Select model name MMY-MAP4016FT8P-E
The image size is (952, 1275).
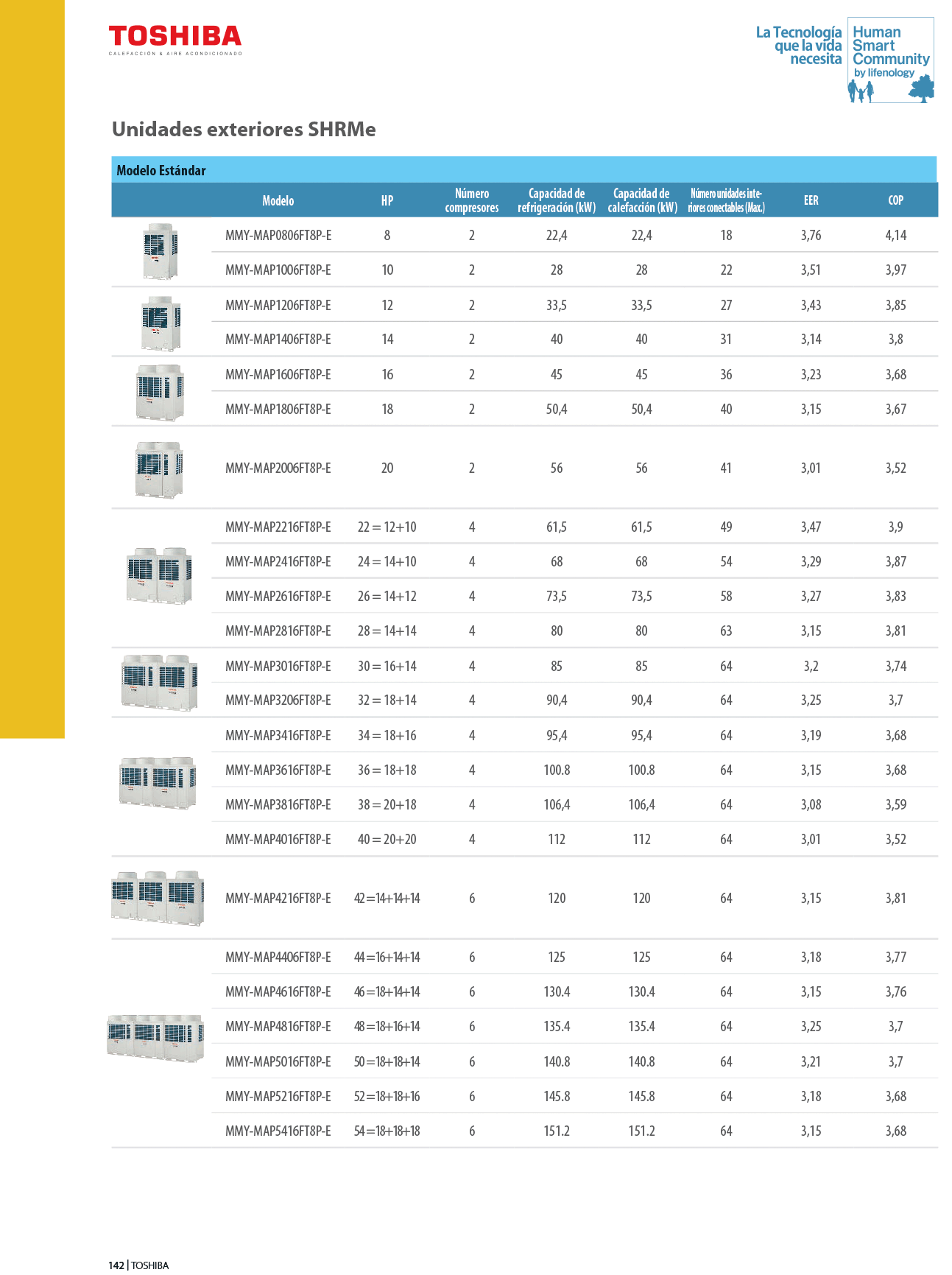click(x=278, y=840)
